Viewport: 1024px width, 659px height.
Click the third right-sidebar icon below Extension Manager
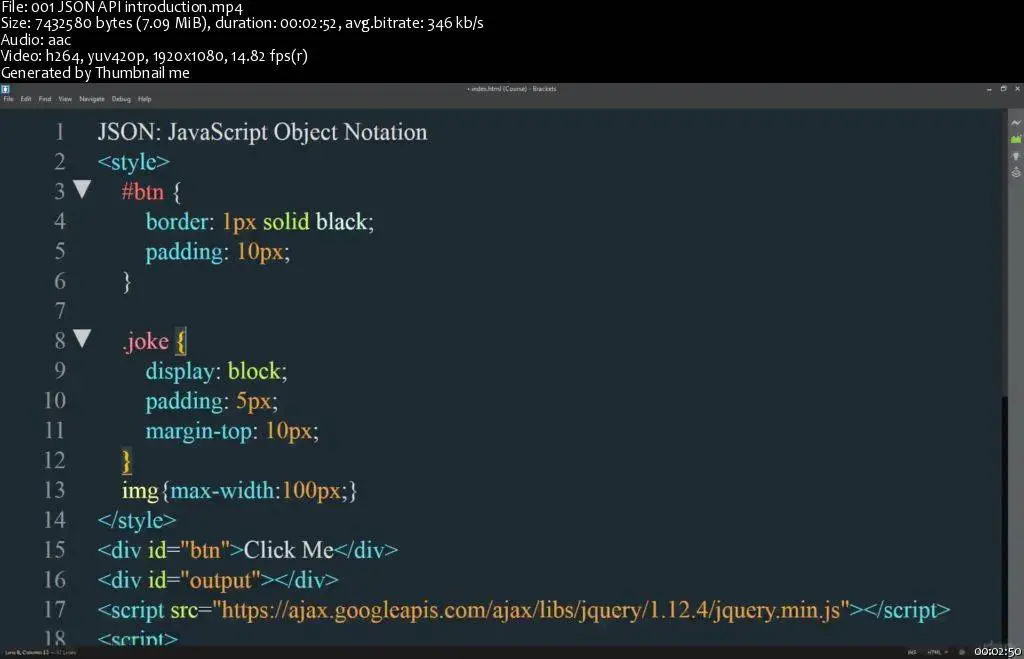pyautogui.click(x=1016, y=156)
